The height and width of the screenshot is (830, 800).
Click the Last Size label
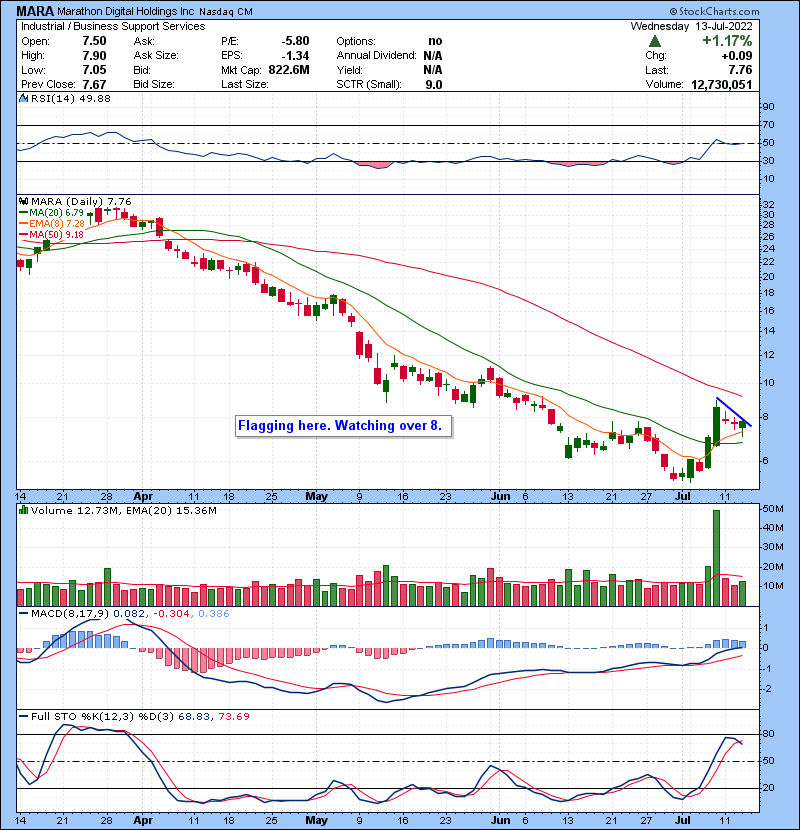coord(245,85)
